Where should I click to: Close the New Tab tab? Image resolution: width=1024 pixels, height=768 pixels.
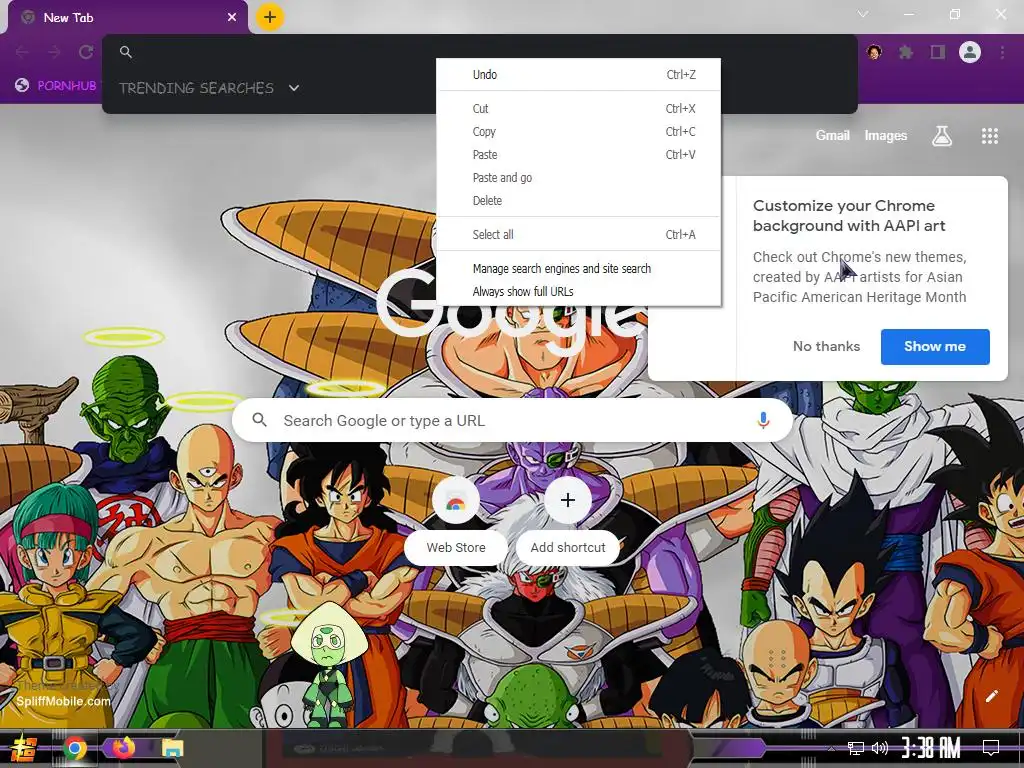232,18
